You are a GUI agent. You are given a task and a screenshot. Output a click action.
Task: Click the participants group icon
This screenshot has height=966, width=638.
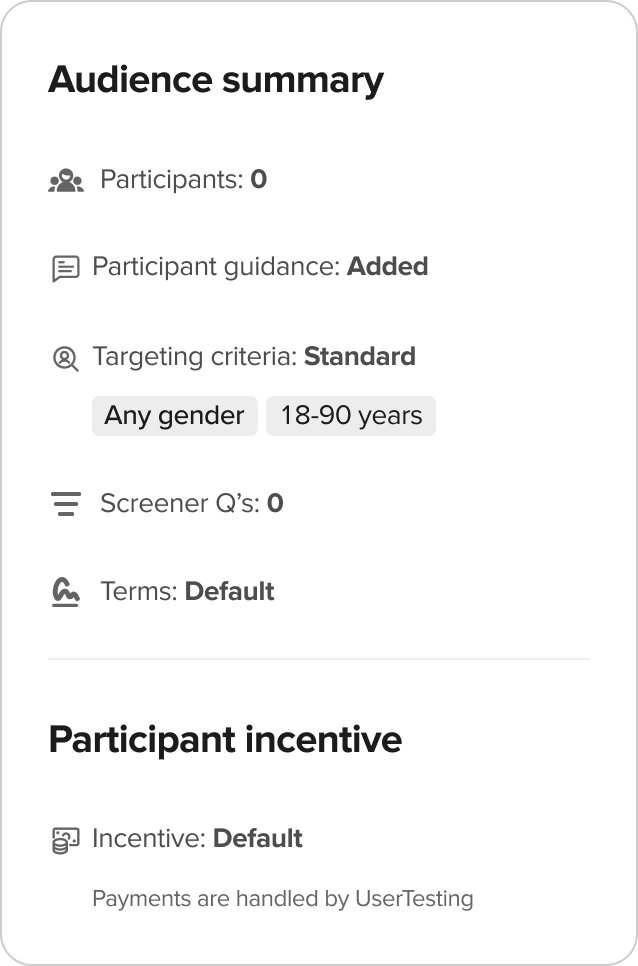point(66,181)
